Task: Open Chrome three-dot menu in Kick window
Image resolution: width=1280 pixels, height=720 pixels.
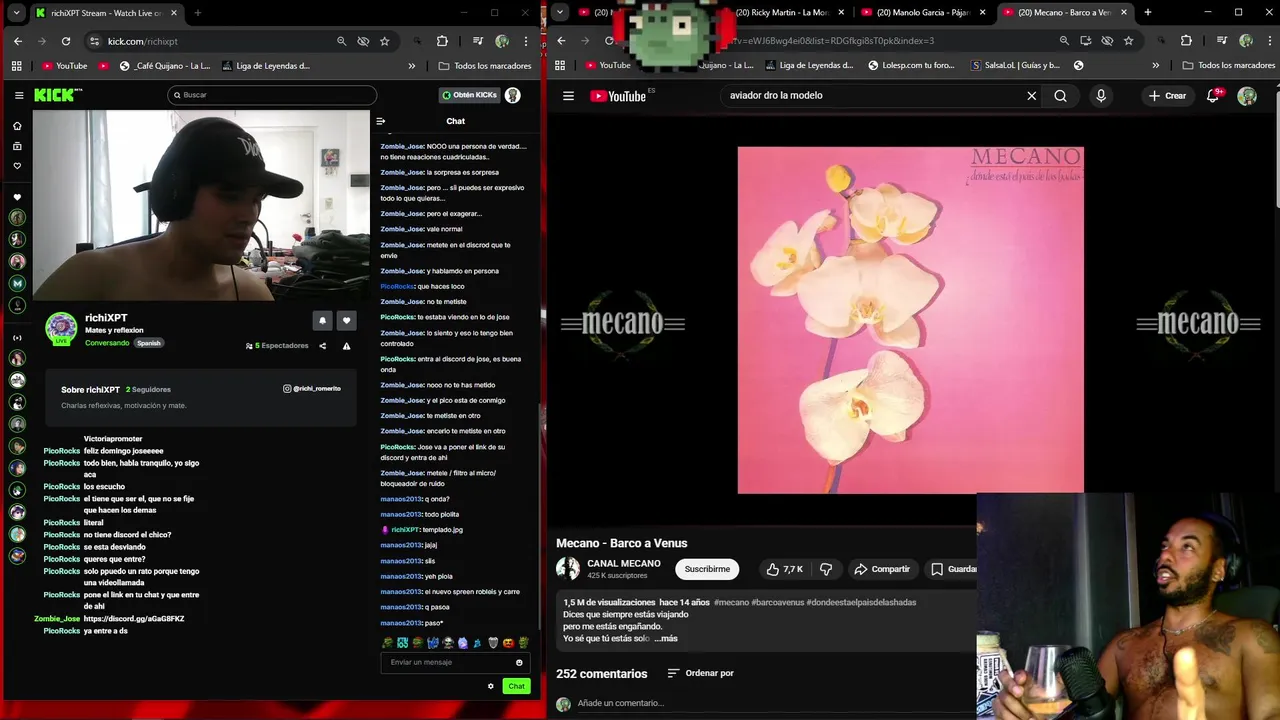Action: (x=525, y=41)
